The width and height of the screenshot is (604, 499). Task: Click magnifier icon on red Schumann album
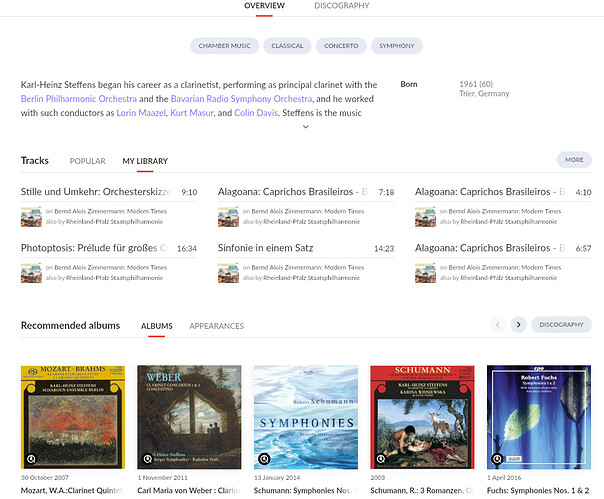[x=381, y=459]
